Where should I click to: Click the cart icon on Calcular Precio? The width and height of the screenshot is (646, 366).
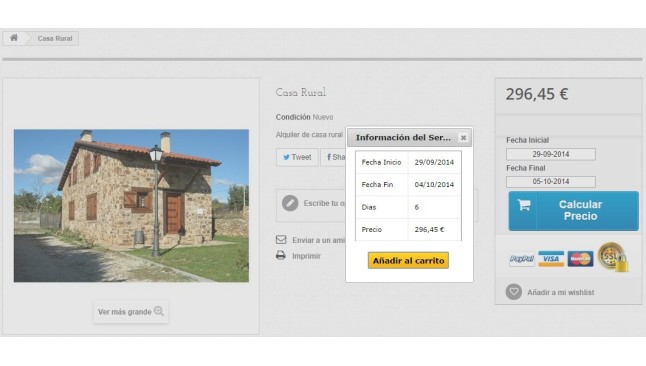click(x=524, y=205)
